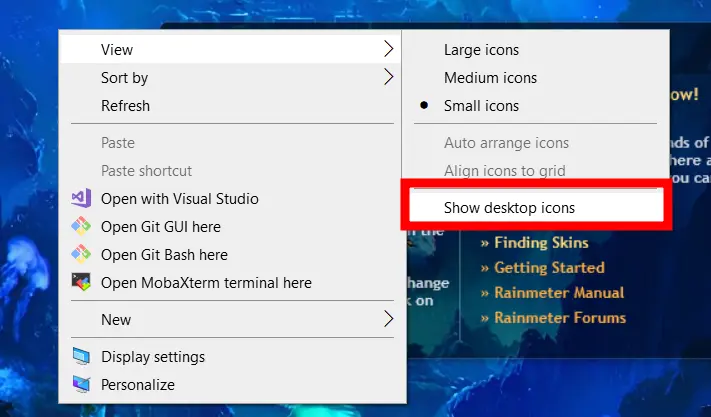Viewport: 711px width, 417px height.
Task: Click the Git GUI icon
Action: 81,227
